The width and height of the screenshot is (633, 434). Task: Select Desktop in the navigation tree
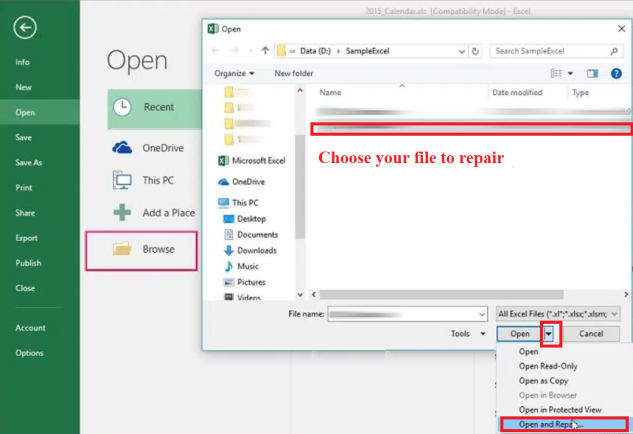(x=245, y=219)
